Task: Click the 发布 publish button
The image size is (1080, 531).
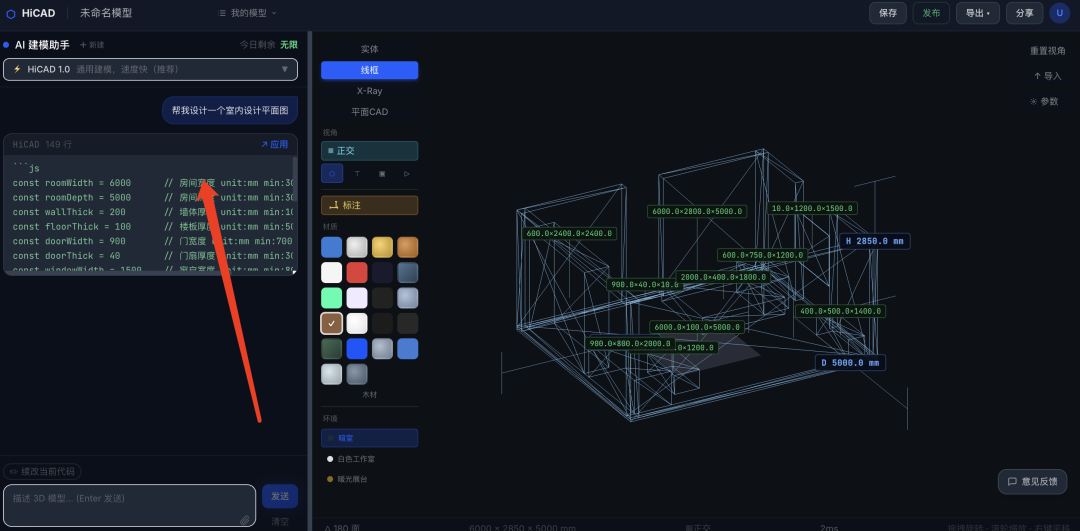Action: [931, 13]
